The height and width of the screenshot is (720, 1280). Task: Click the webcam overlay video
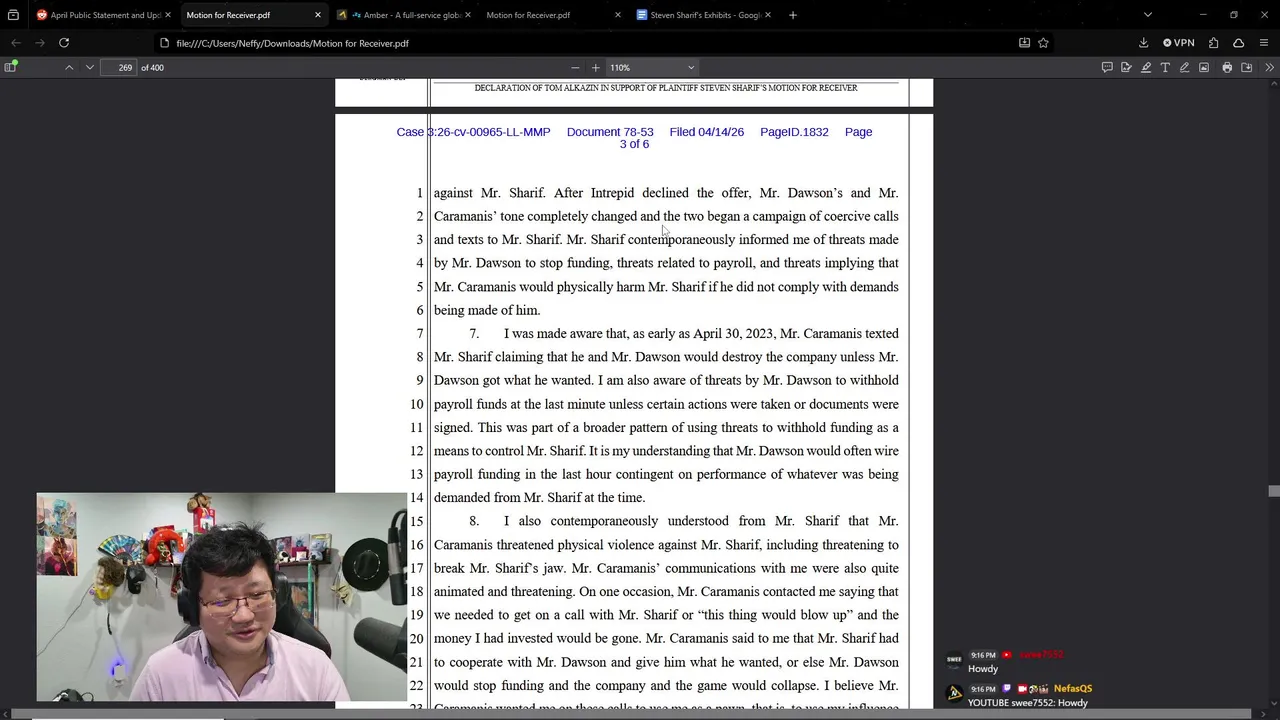222,597
